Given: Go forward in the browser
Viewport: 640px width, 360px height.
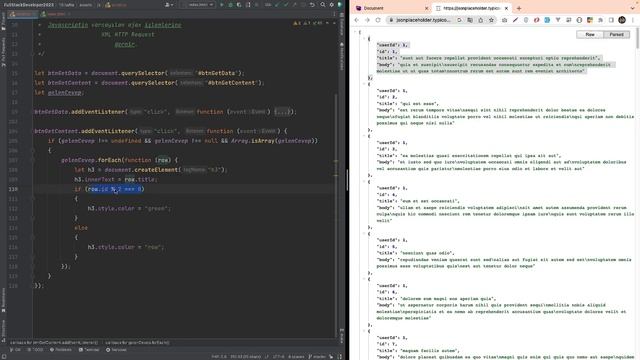Looking at the screenshot, I should [x=367, y=20].
